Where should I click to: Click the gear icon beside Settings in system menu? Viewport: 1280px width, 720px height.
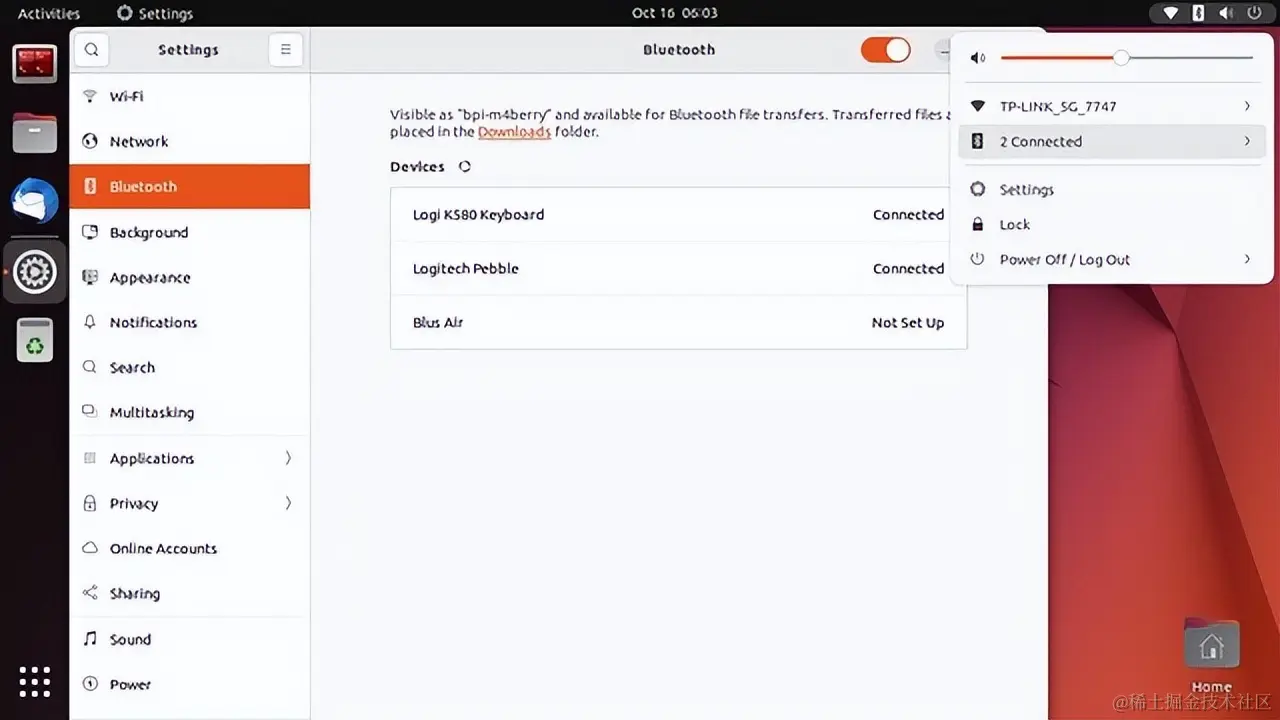pyautogui.click(x=978, y=189)
